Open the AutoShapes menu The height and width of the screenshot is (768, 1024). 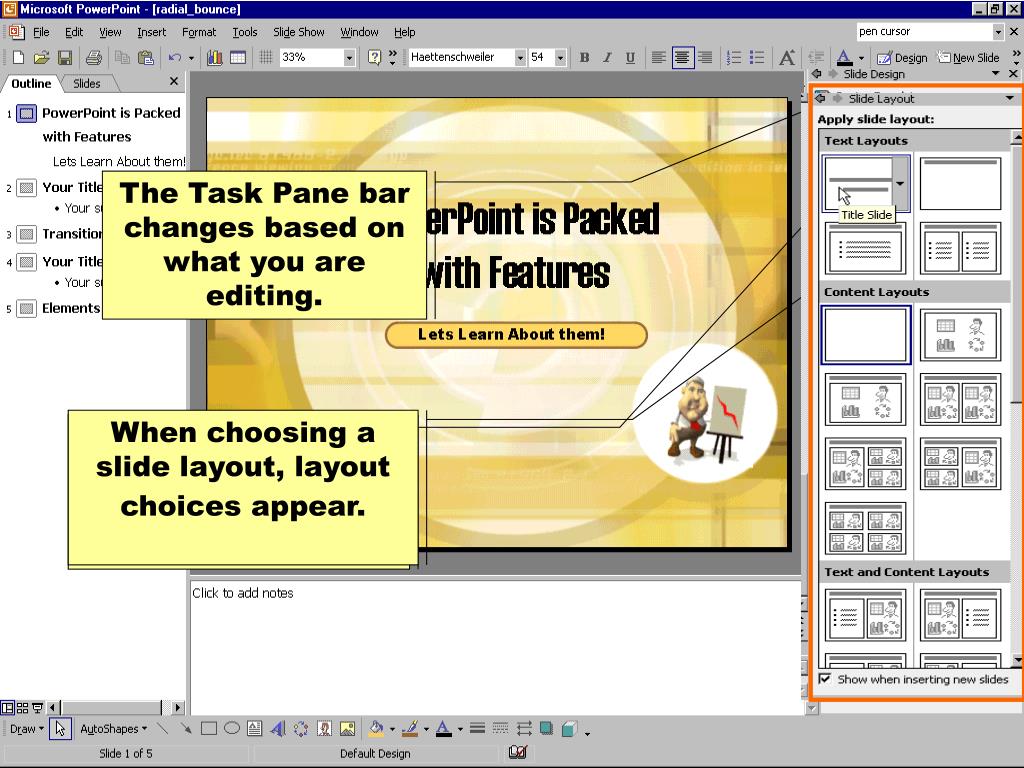click(x=113, y=729)
